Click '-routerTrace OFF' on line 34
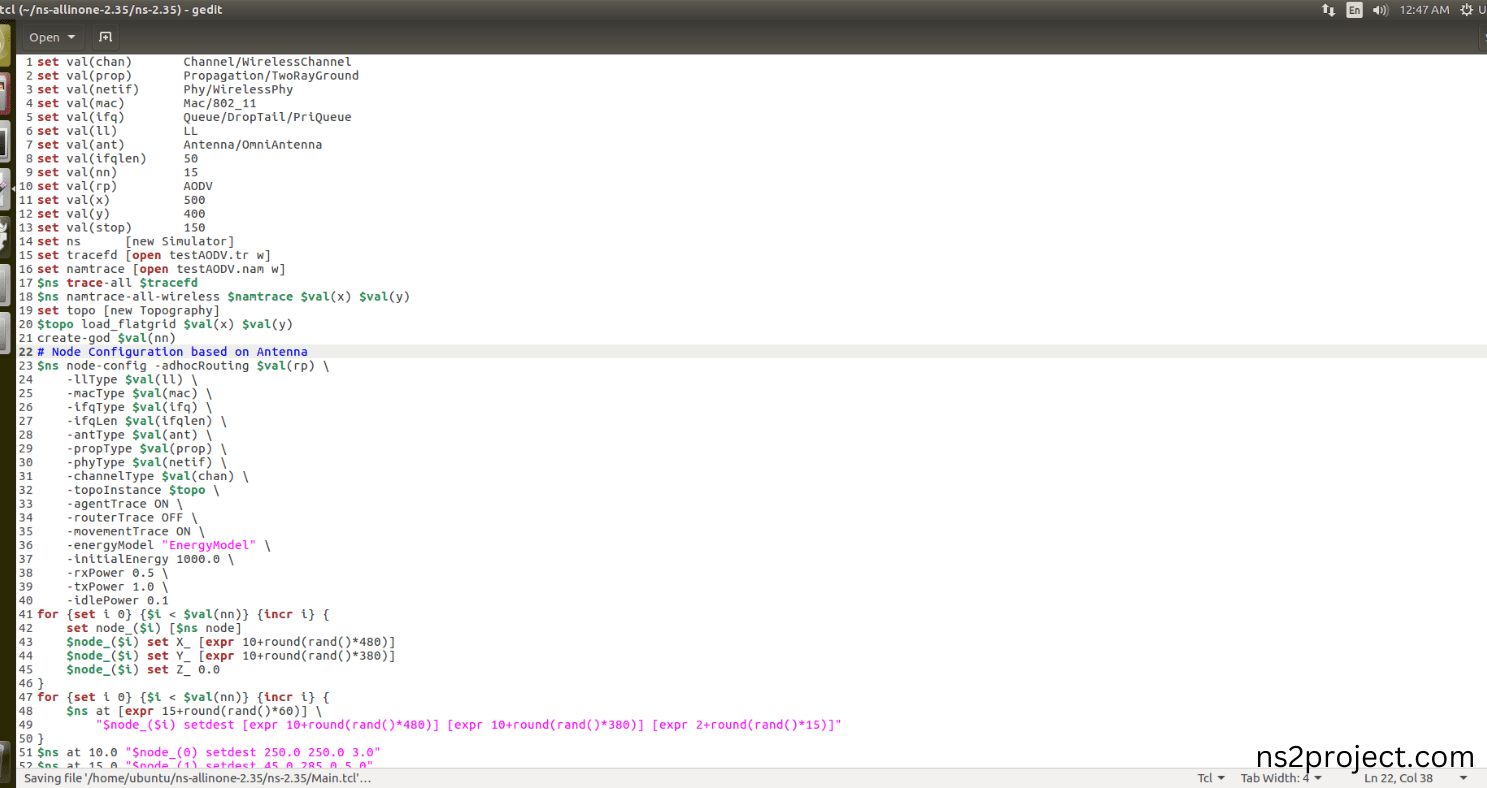 (x=125, y=518)
